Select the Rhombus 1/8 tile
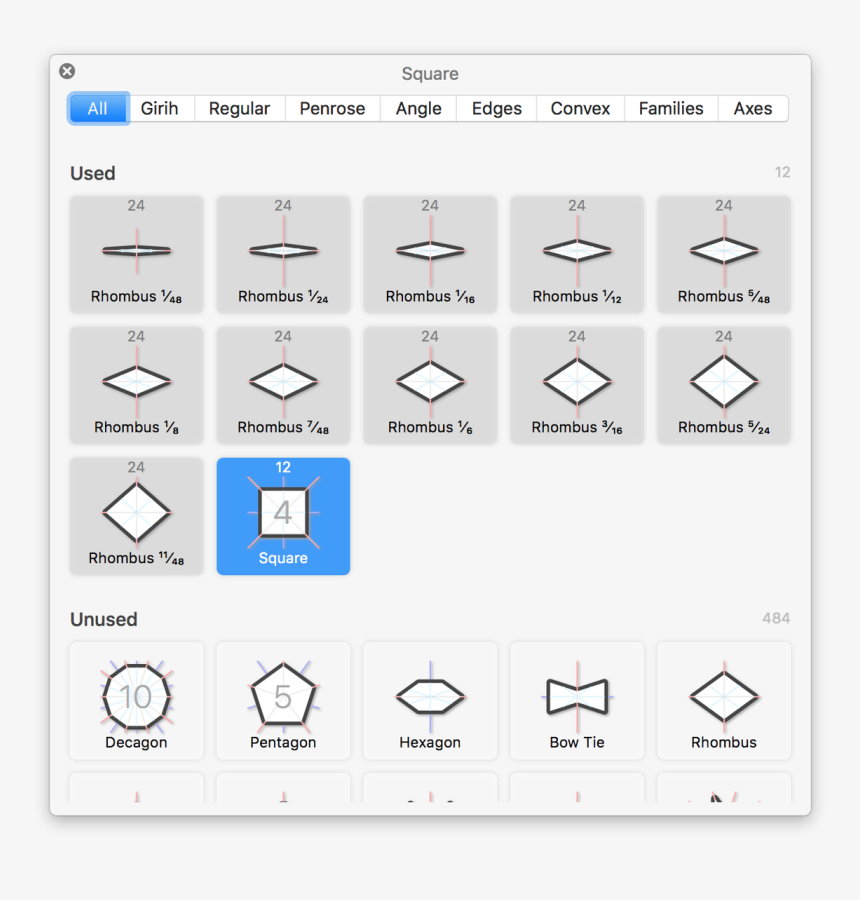Image resolution: width=860 pixels, height=900 pixels. coord(136,385)
